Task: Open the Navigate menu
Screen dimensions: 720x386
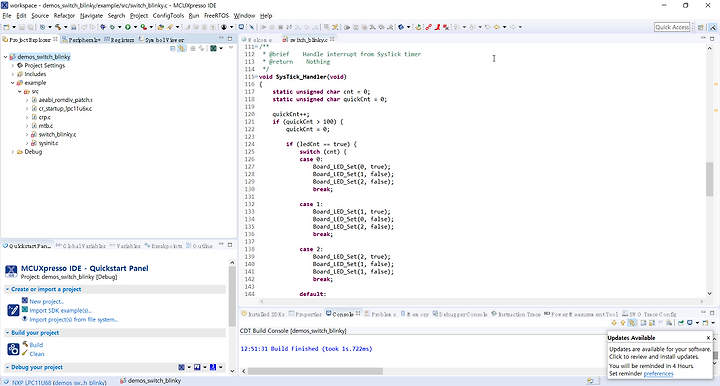Action: (x=91, y=16)
